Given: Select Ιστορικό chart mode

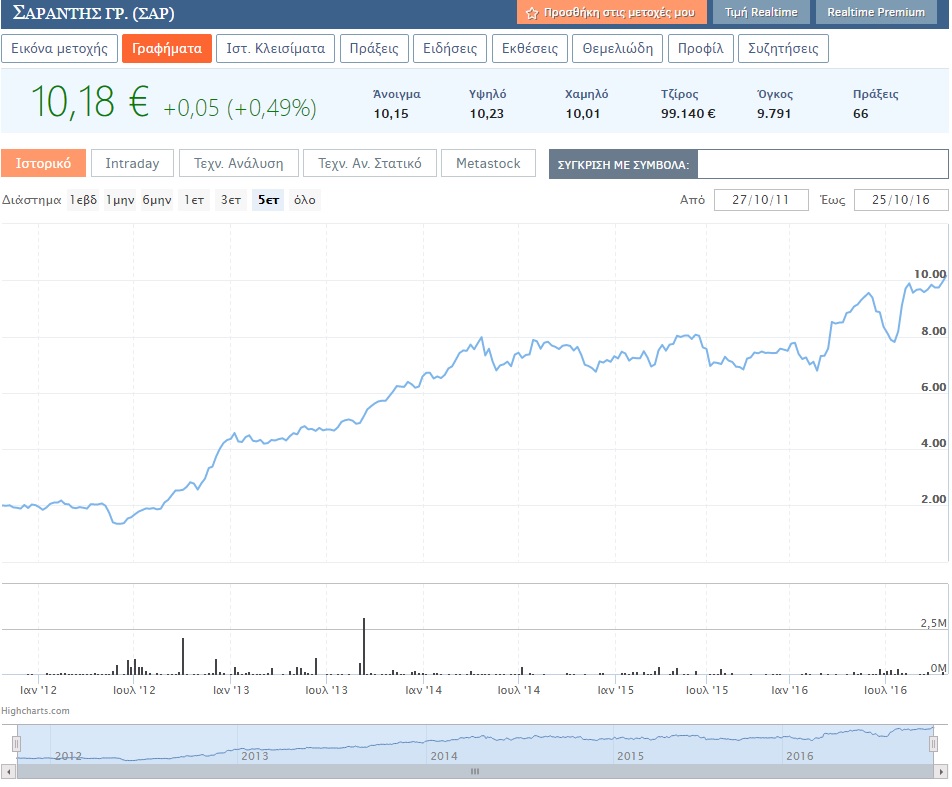Looking at the screenshot, I should point(43,163).
